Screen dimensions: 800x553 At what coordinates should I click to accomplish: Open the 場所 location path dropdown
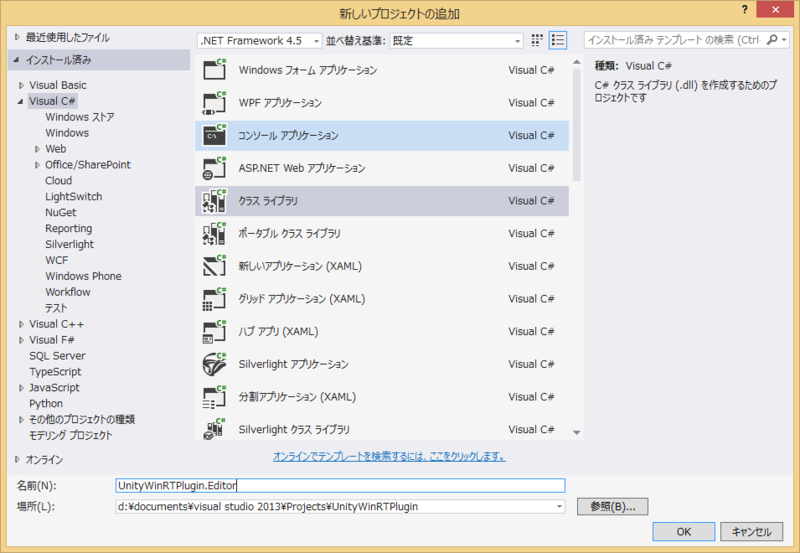click(x=559, y=507)
